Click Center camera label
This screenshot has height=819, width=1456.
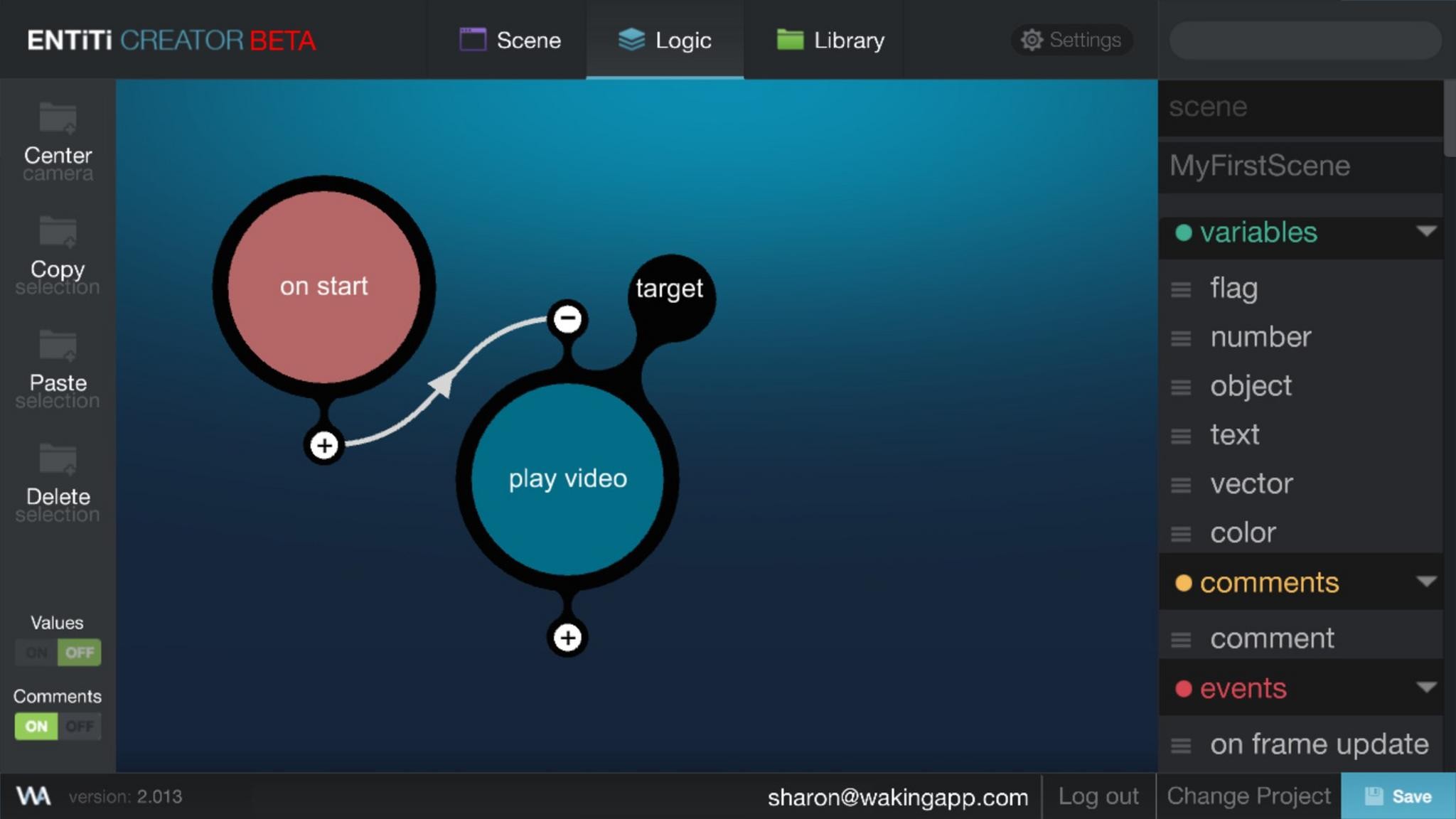pos(58,164)
